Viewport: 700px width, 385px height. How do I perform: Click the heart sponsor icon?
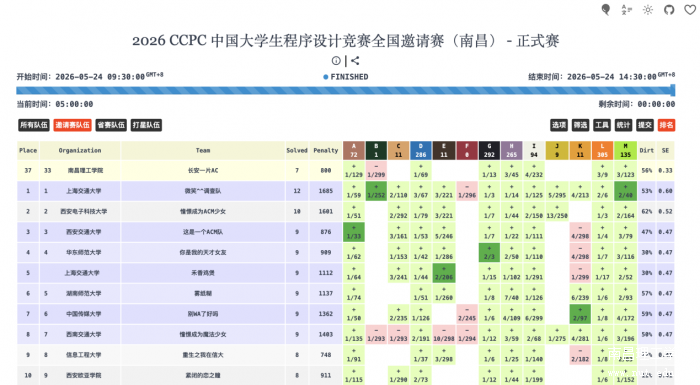pos(690,9)
